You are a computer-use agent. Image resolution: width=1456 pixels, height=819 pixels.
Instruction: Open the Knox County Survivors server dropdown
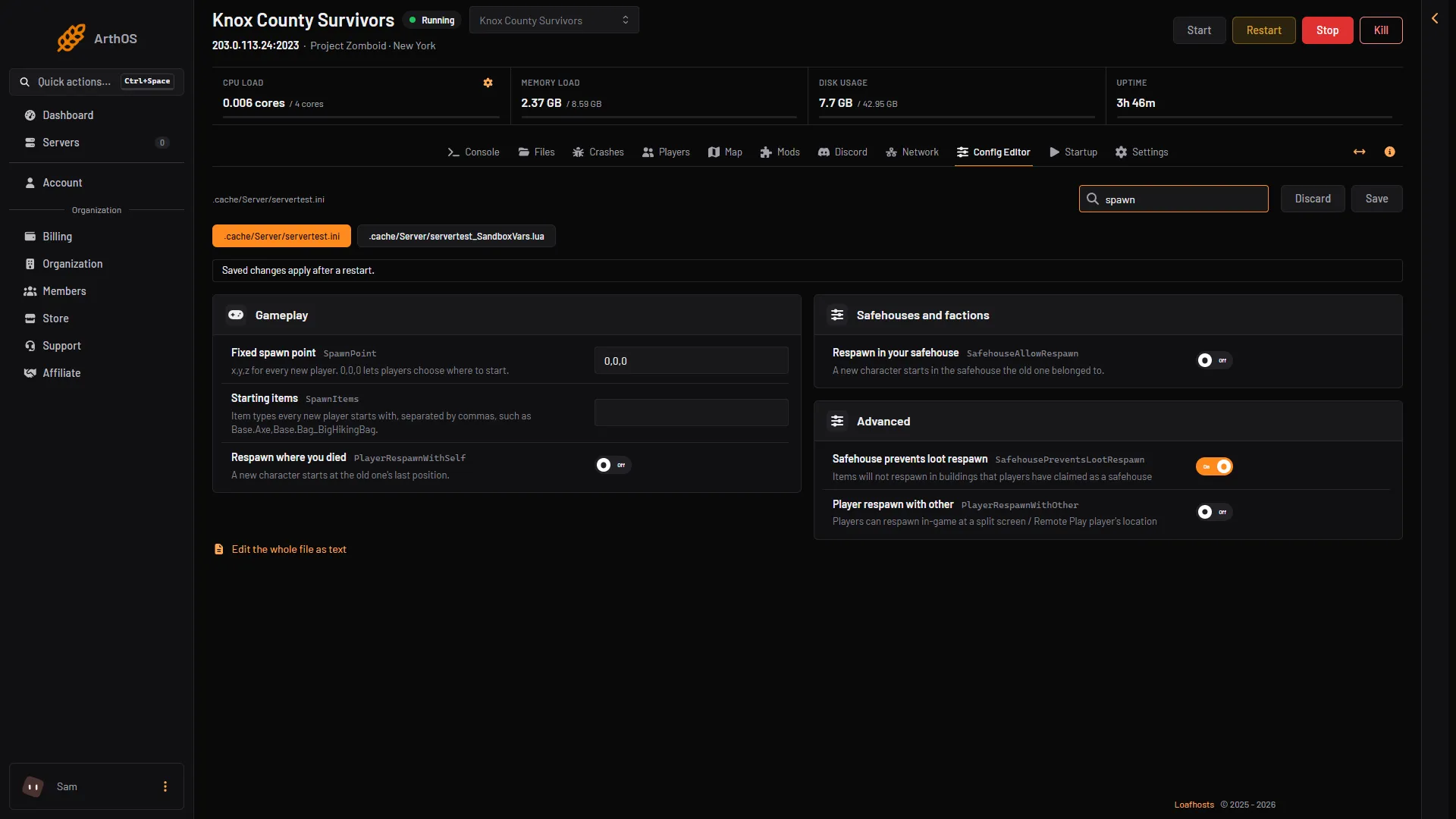(554, 20)
